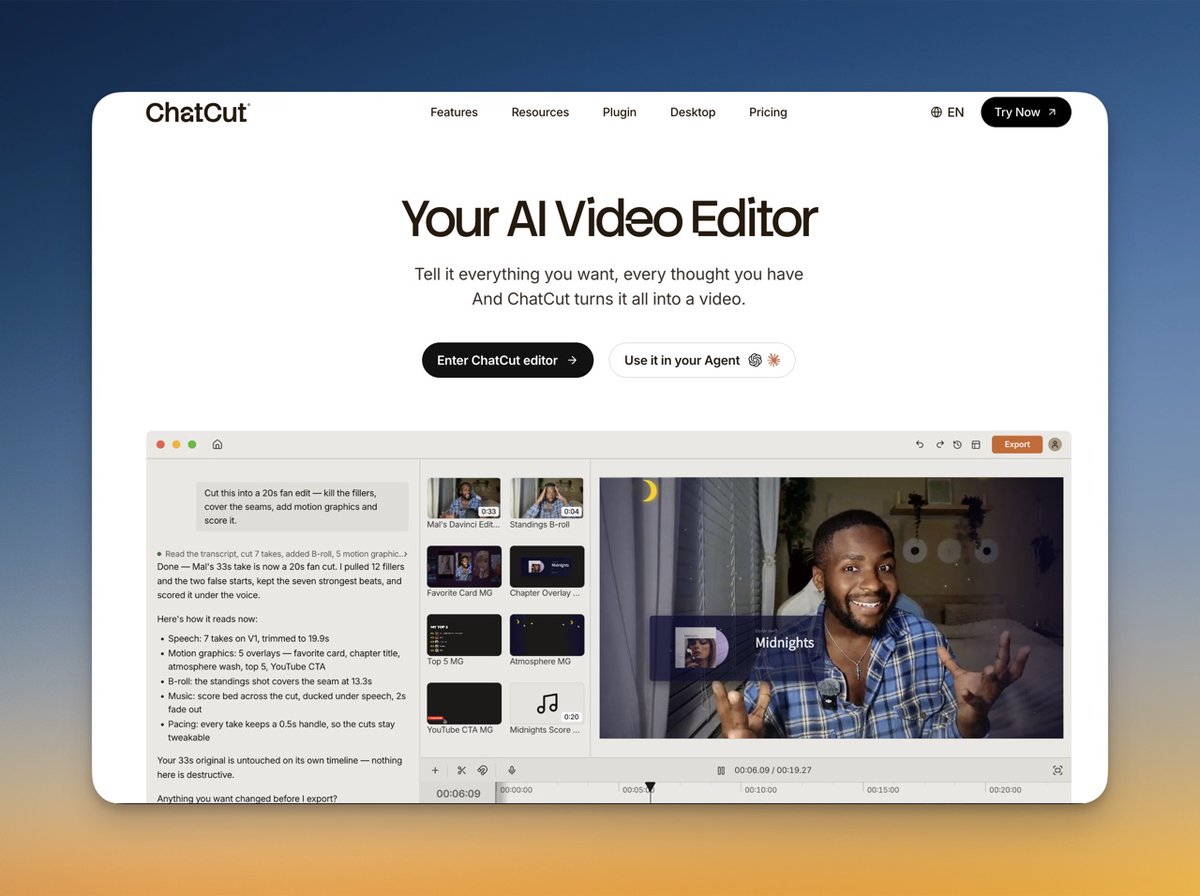
Task: Pause the timeline playback
Action: (720, 770)
